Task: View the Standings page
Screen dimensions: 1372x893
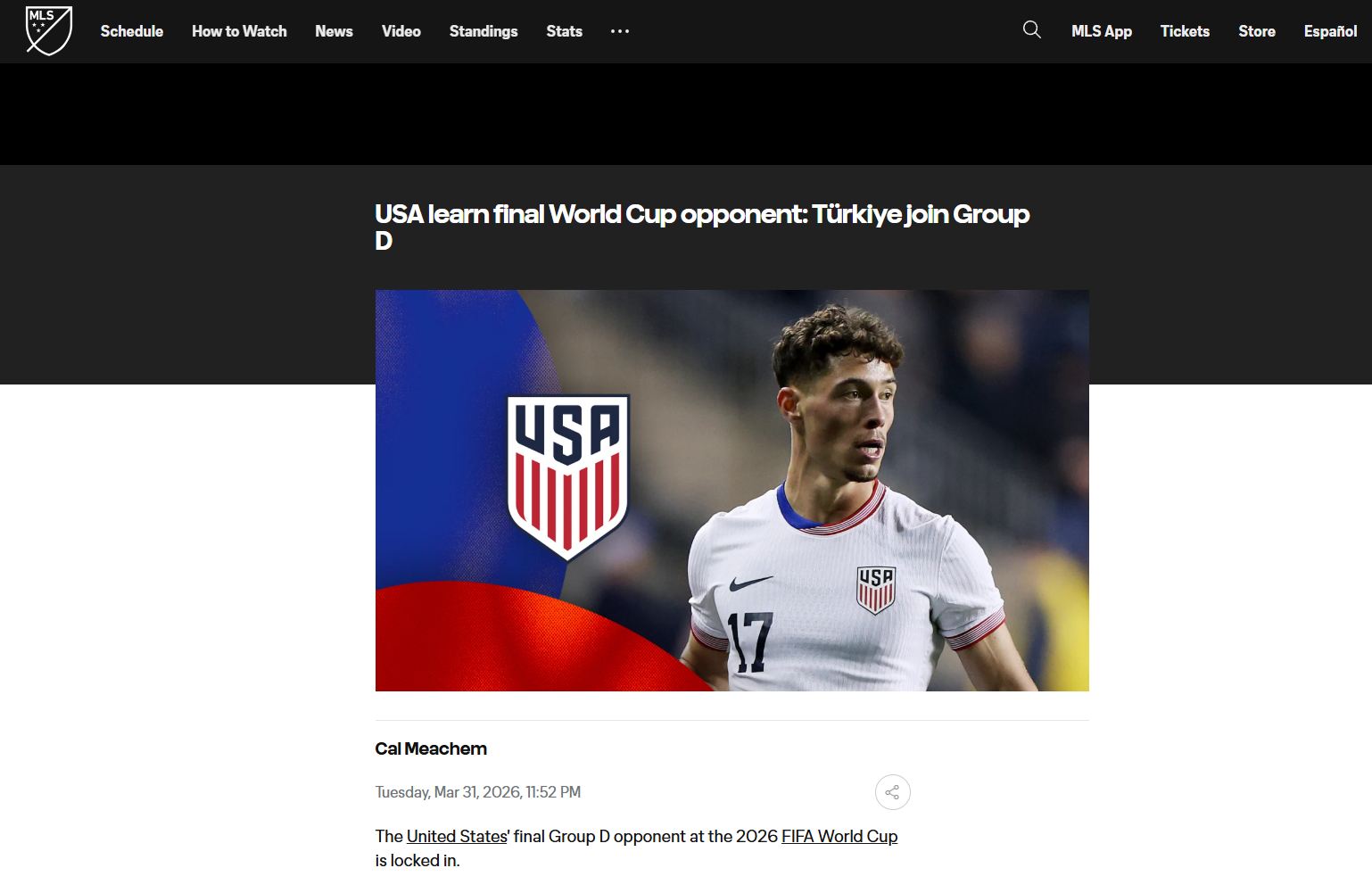Action: [484, 31]
